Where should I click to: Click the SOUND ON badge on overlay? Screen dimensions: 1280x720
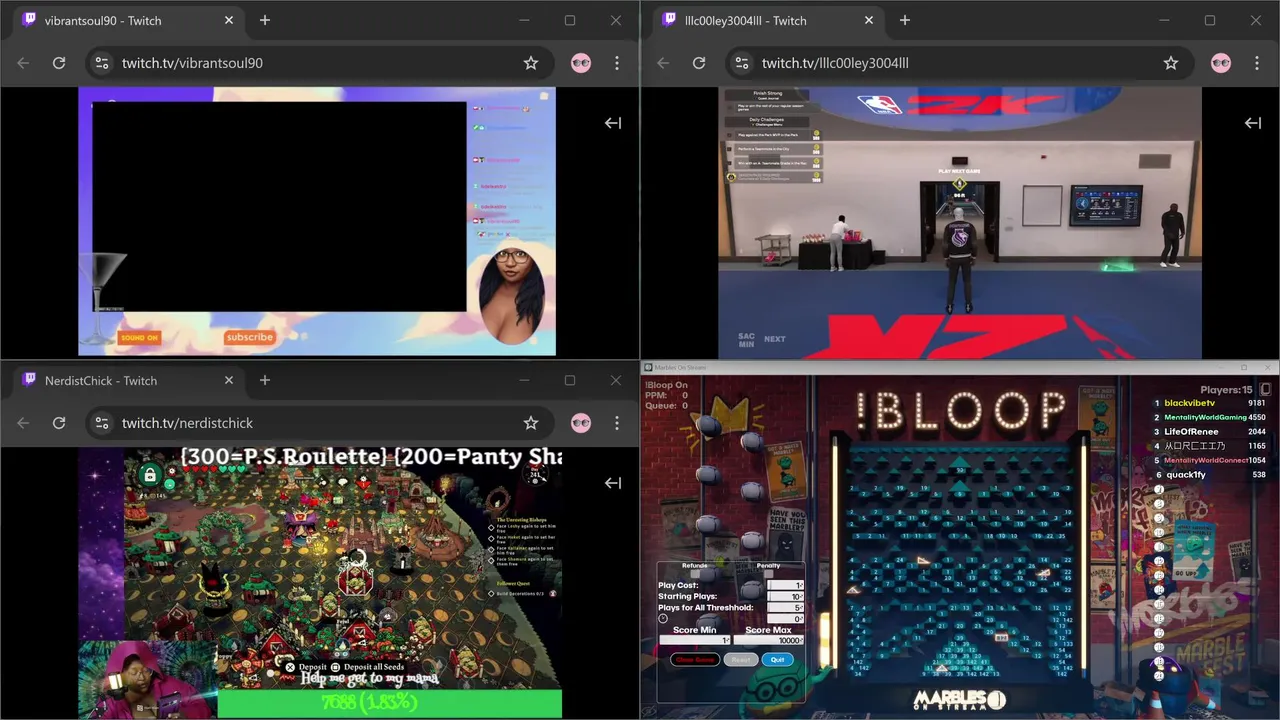click(x=139, y=338)
